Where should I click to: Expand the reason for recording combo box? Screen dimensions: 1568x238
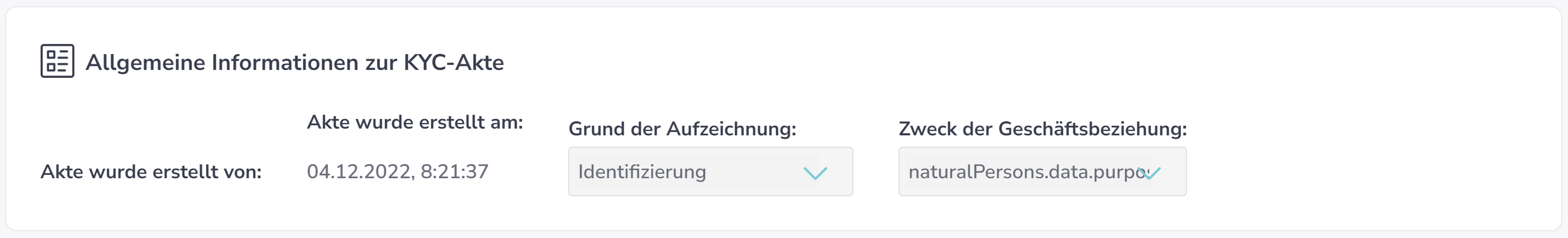(710, 171)
